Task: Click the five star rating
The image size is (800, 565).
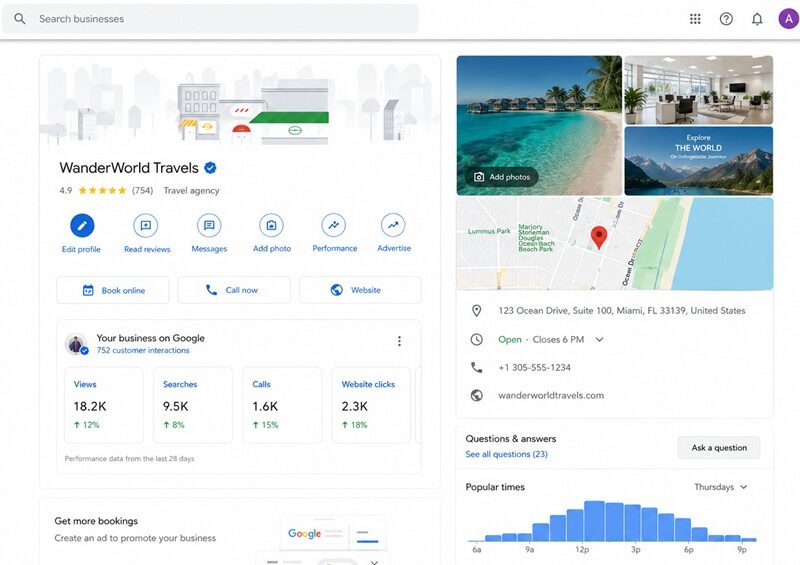Action: (102, 190)
